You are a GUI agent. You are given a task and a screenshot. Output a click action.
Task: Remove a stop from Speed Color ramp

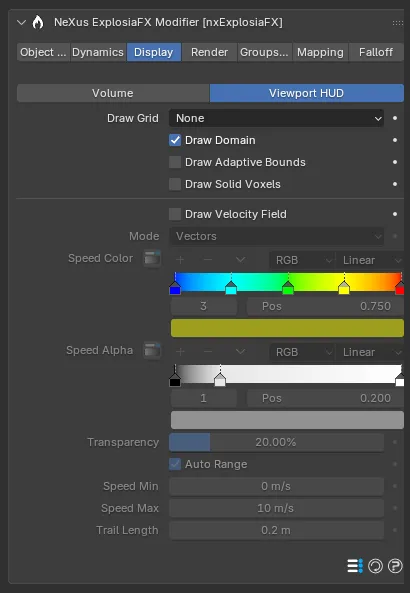pyautogui.click(x=208, y=260)
